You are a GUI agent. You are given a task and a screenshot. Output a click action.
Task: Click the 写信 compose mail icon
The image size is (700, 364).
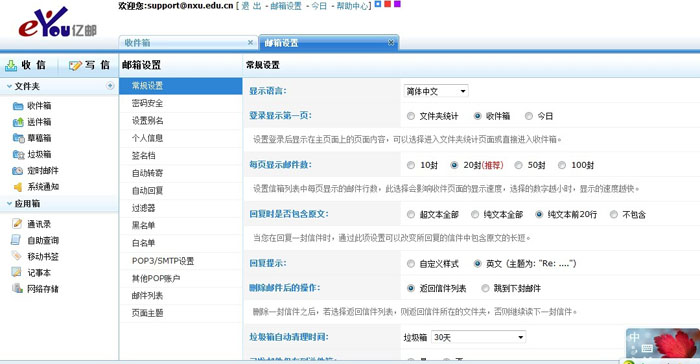[75, 66]
